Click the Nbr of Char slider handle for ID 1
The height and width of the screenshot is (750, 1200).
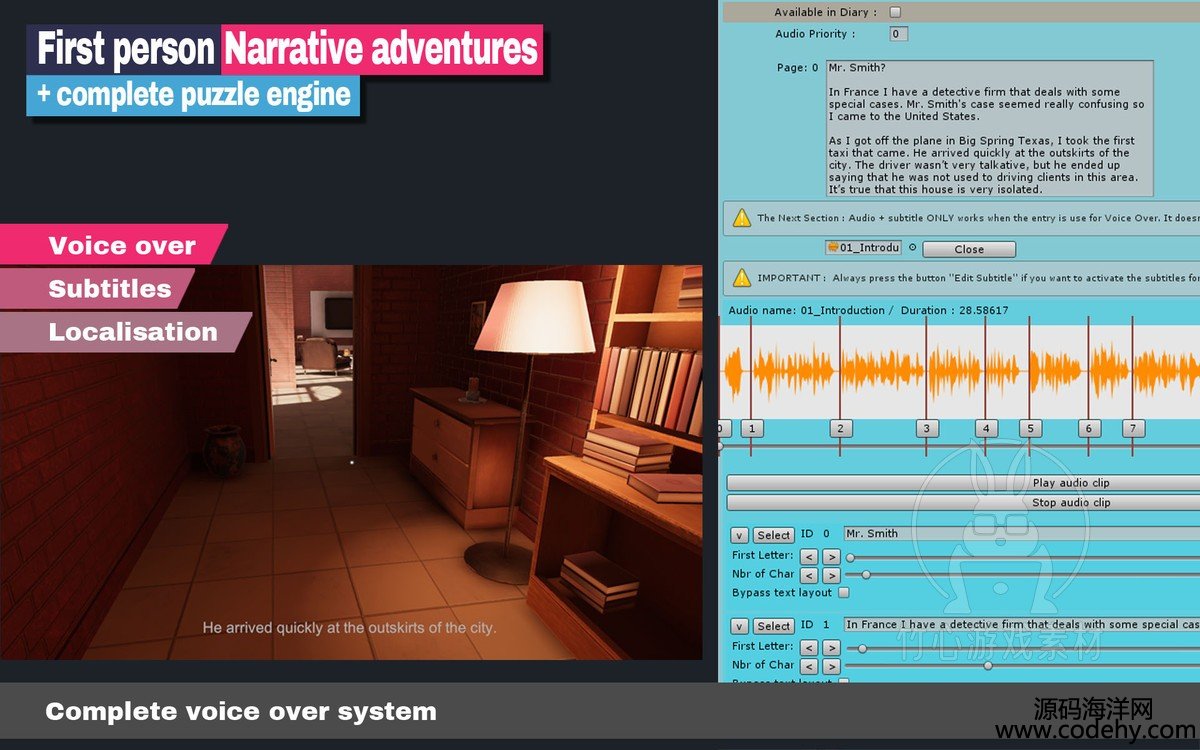click(988, 665)
